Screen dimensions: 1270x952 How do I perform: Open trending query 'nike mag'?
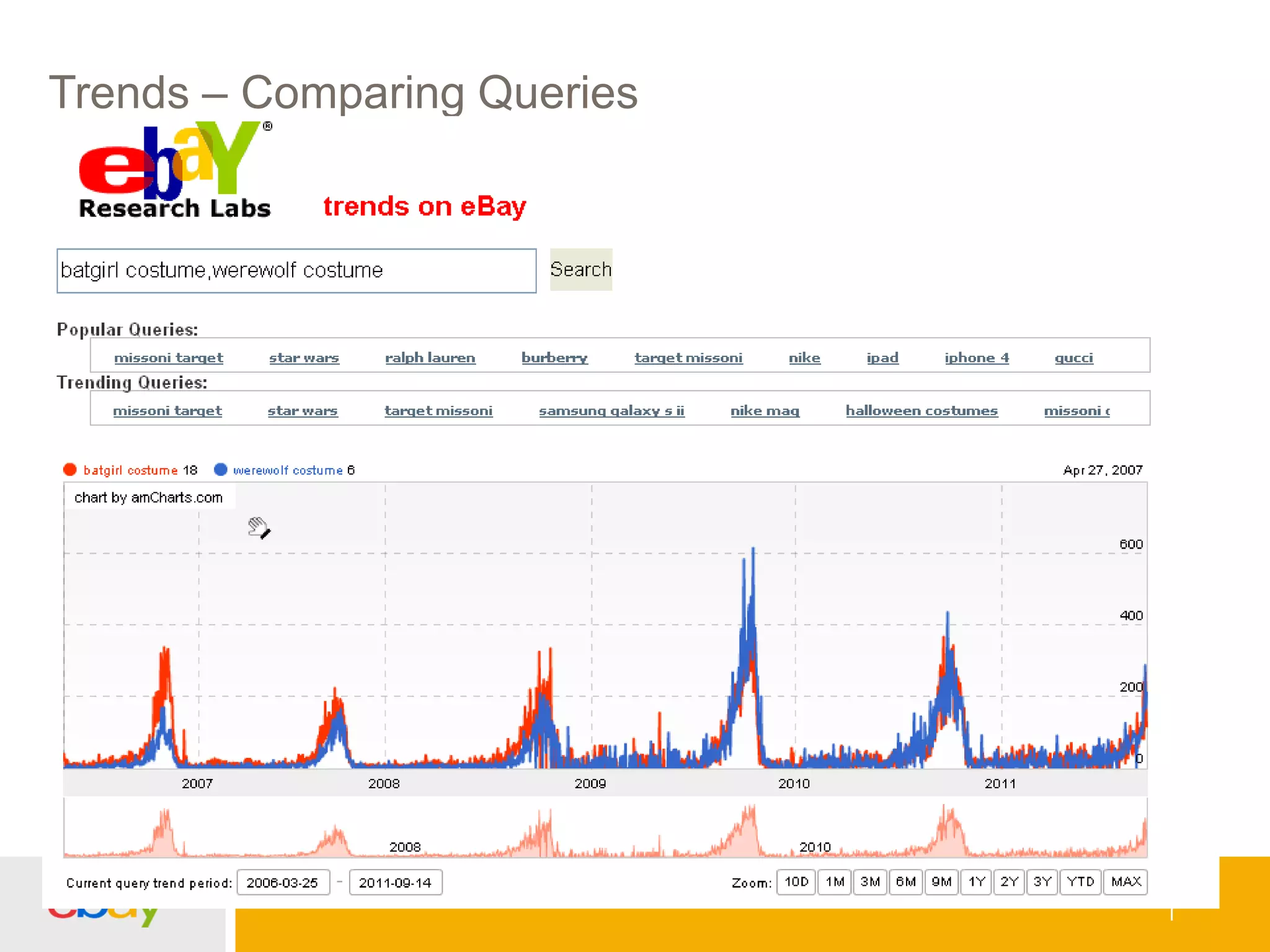[x=765, y=410]
